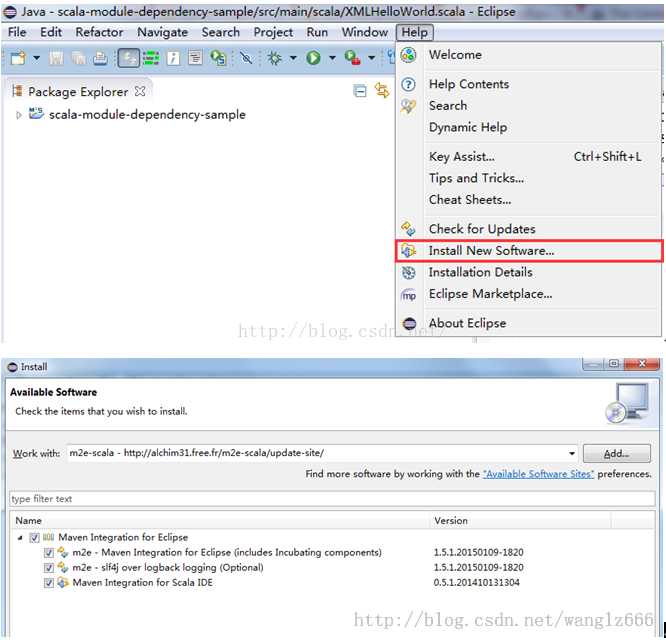Image resolution: width=666 pixels, height=640 pixels.
Task: Collapse Maven Integration for Eclipse category
Action: [20, 538]
